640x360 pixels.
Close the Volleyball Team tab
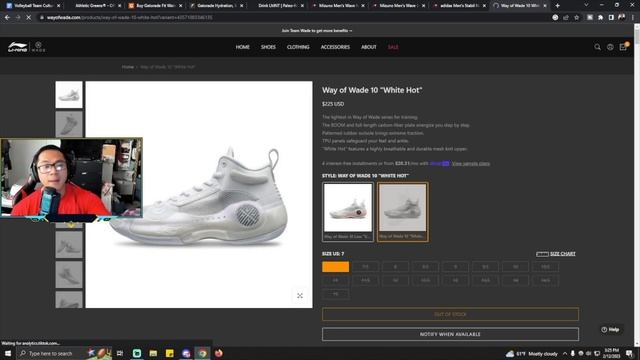[58, 6]
